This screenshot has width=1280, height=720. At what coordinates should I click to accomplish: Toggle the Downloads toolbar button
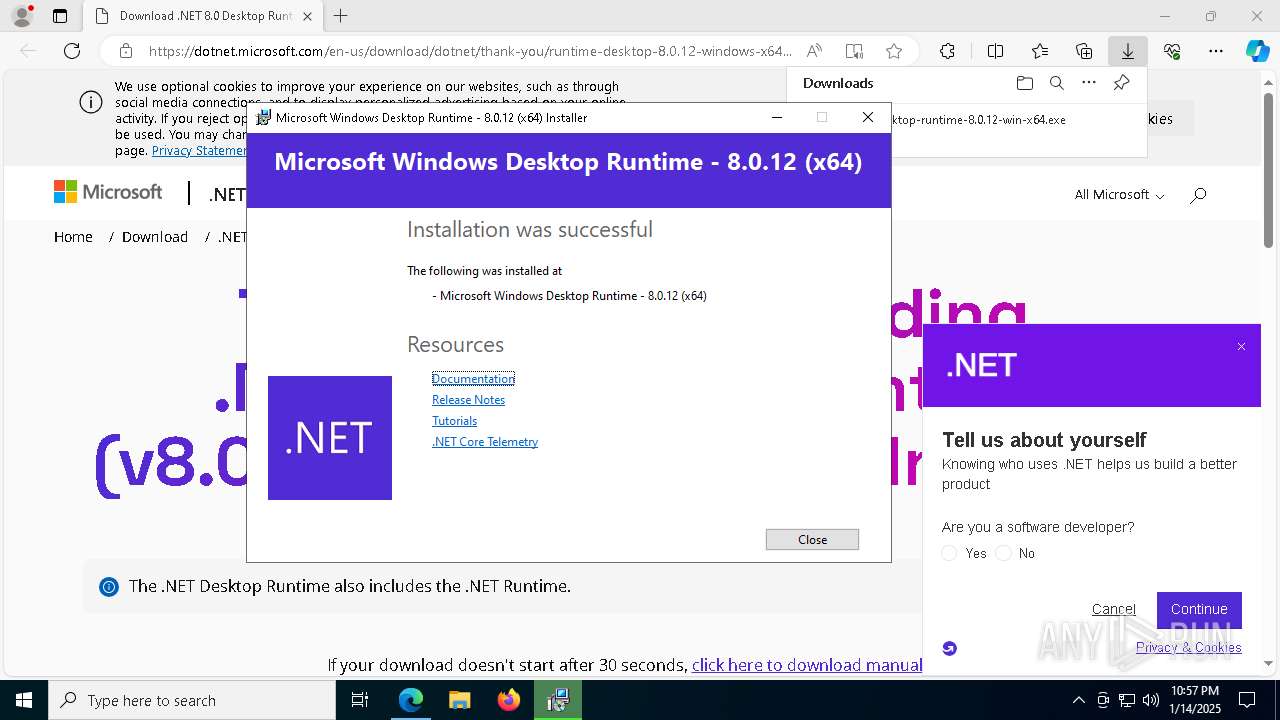[1127, 51]
